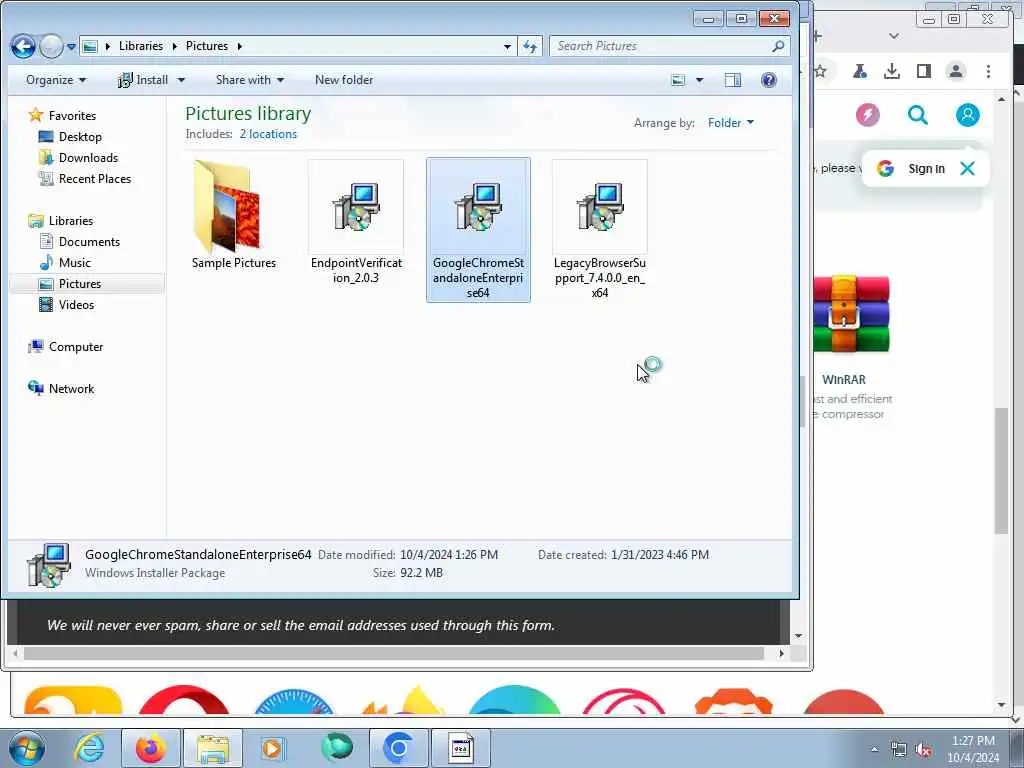Dismiss the Google Sign in popup
1024x768 pixels.
[x=967, y=168]
